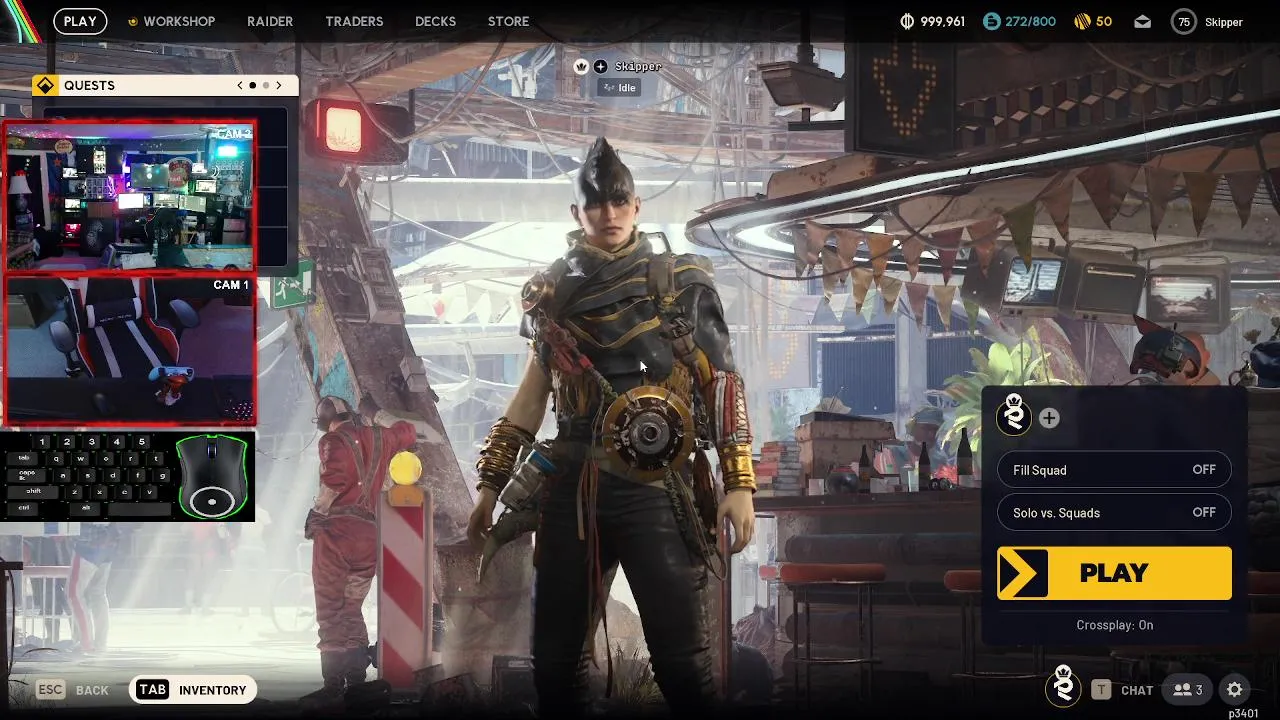
Task: Click the gold striped icon beside 50
Action: [1082, 21]
